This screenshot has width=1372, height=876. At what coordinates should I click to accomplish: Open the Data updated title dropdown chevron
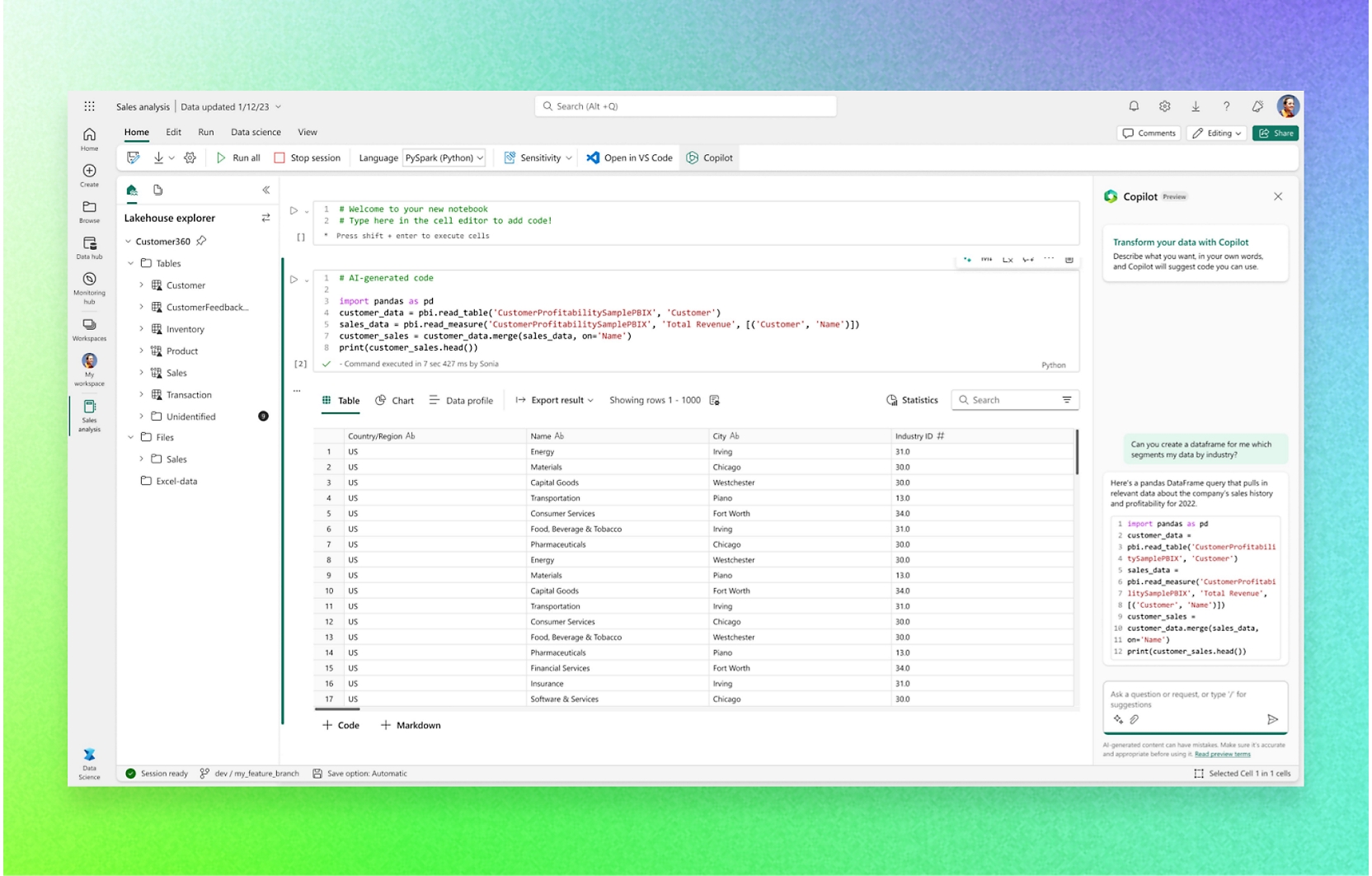[279, 106]
